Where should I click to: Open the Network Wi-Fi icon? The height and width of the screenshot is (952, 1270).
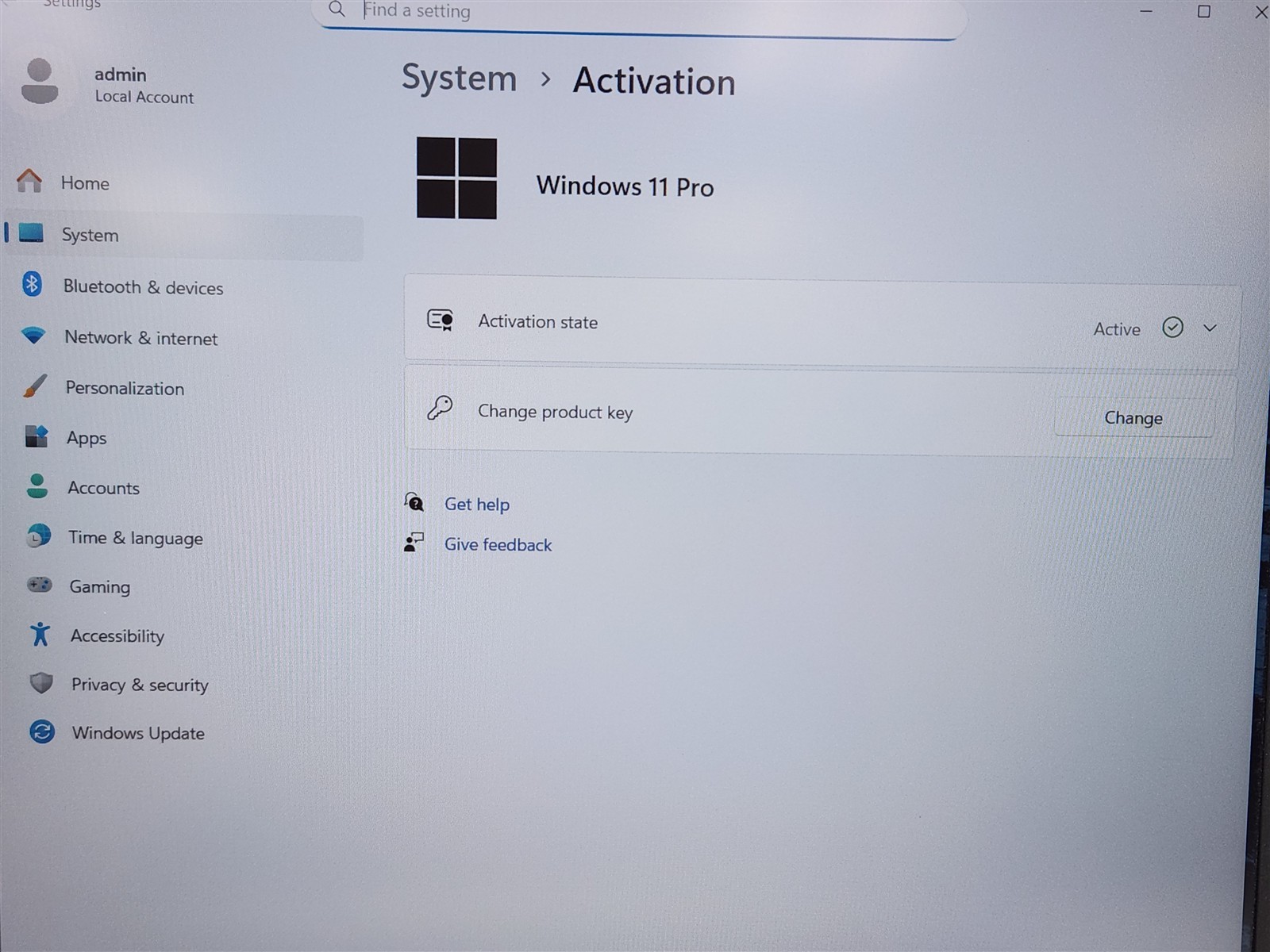coord(33,335)
